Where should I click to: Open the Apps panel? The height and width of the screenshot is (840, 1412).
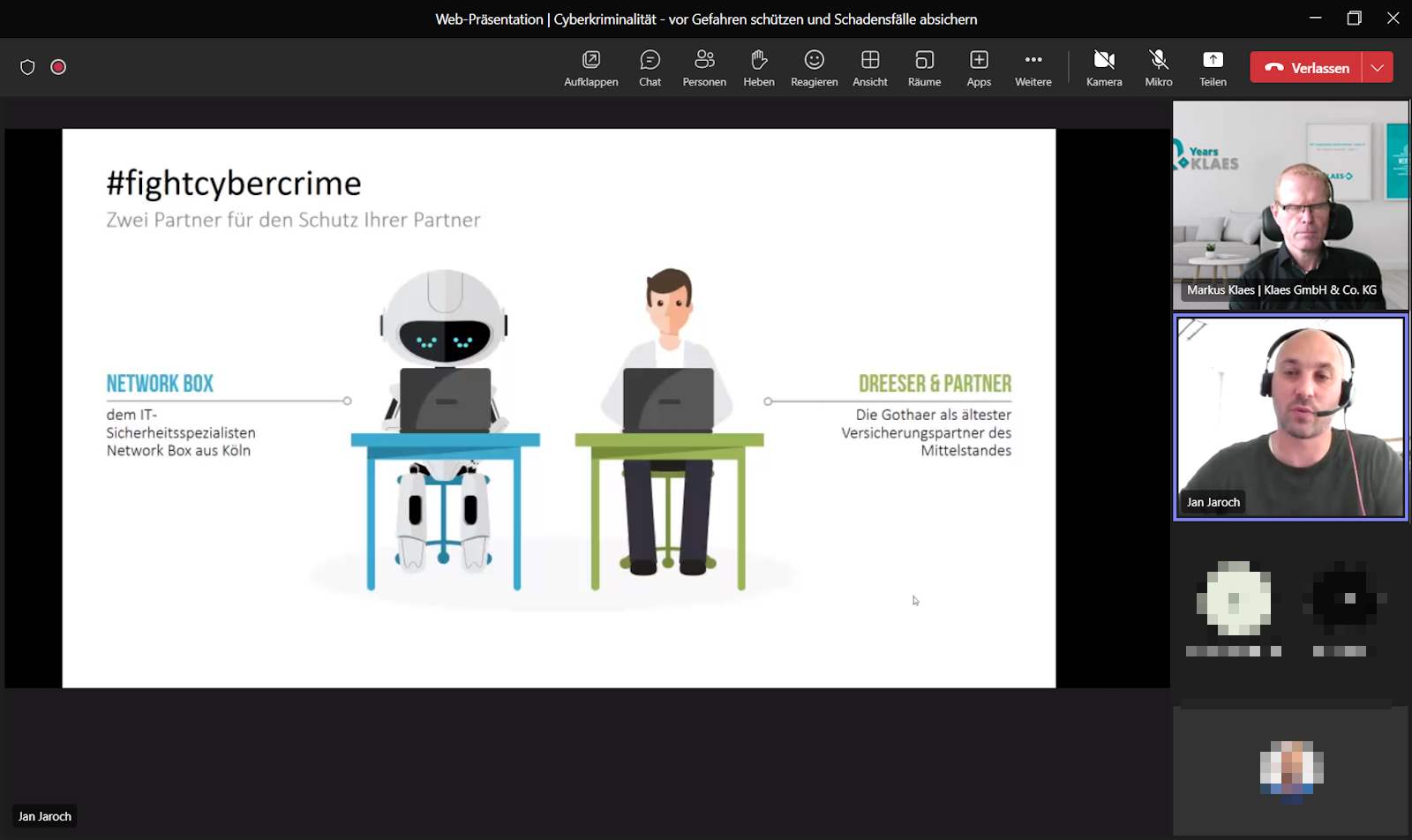pos(979,68)
